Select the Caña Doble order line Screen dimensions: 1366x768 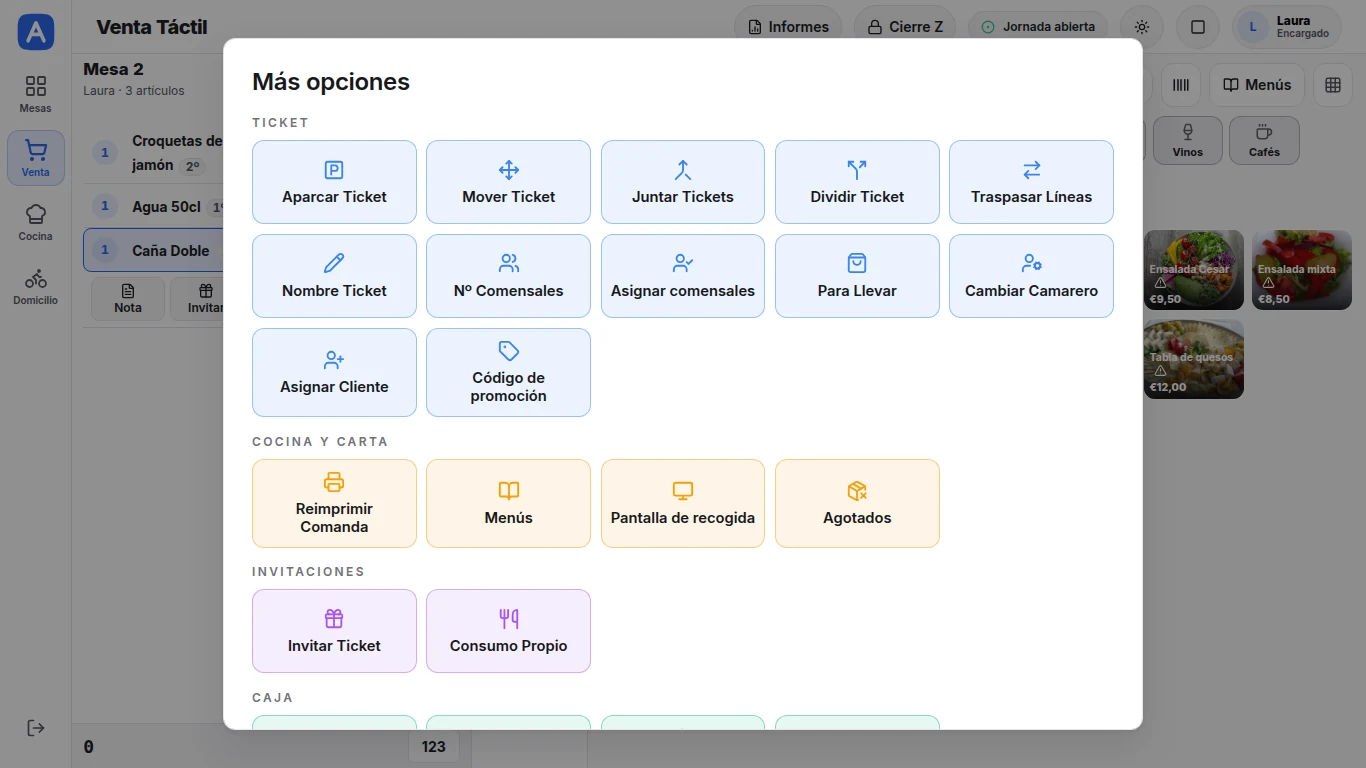(x=154, y=250)
